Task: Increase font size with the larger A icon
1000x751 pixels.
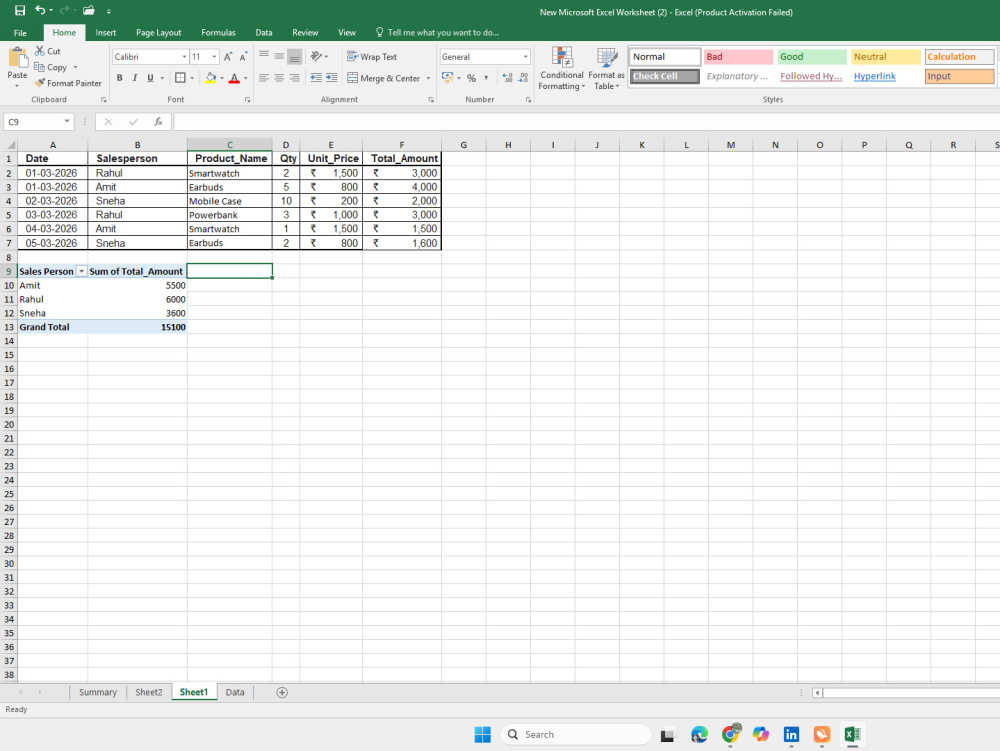Action: [x=228, y=57]
